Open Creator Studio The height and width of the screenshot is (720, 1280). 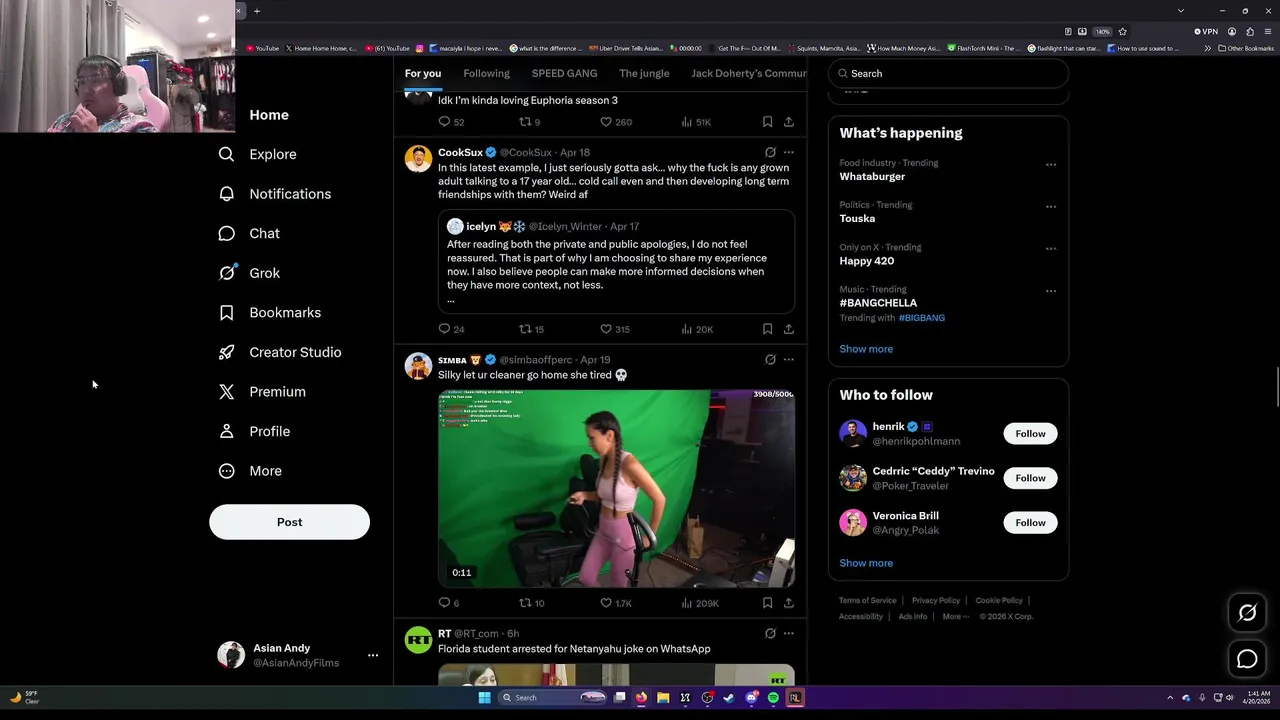click(x=280, y=352)
